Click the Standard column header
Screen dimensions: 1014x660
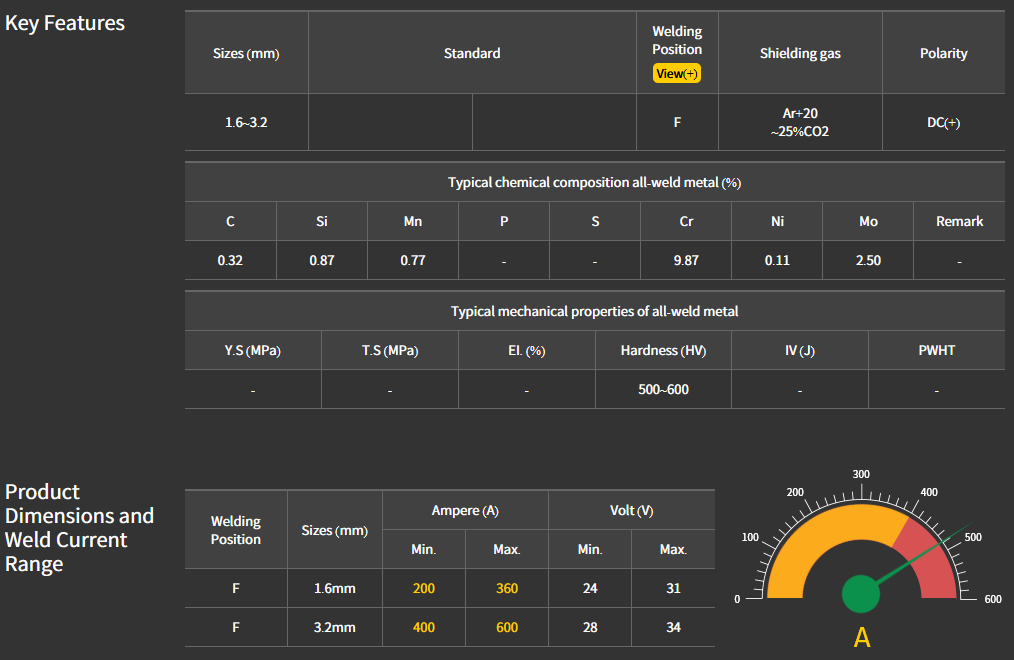[x=472, y=53]
